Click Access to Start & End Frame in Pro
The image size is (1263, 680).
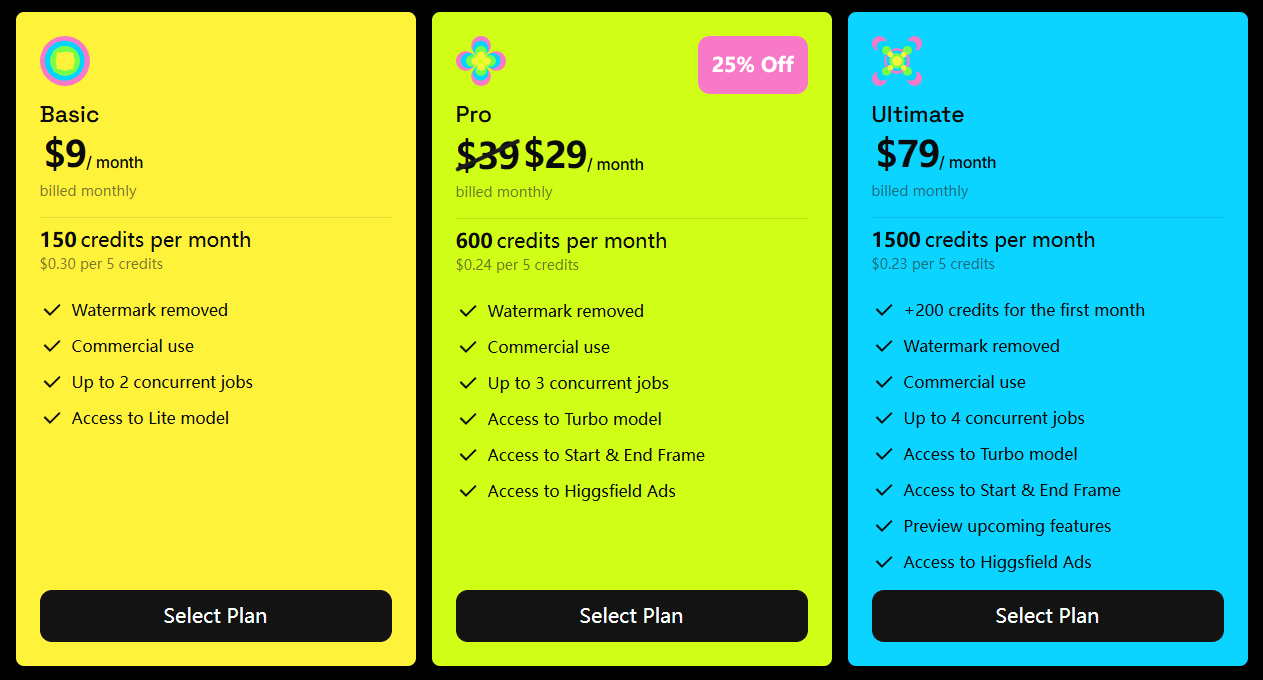(596, 455)
